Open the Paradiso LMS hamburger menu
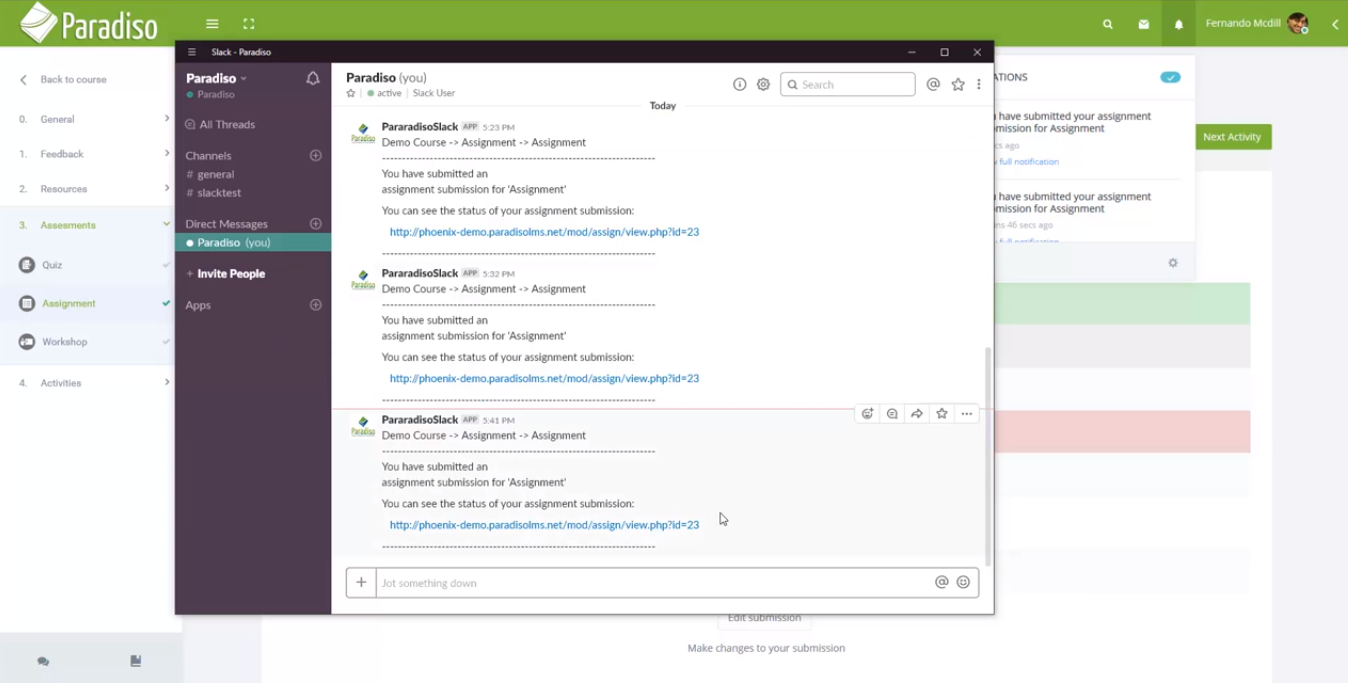Screen dimensions: 1348x683 [x=212, y=23]
